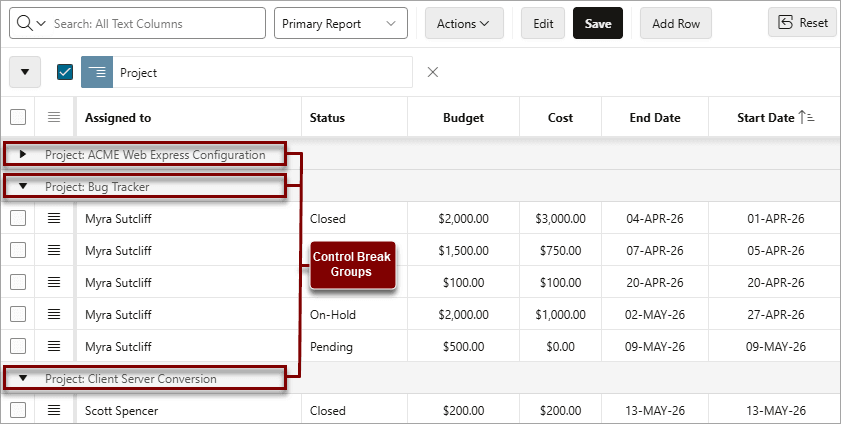841x424 pixels.
Task: Select the checkbox for the Scott Spencer row
Action: [x=18, y=410]
